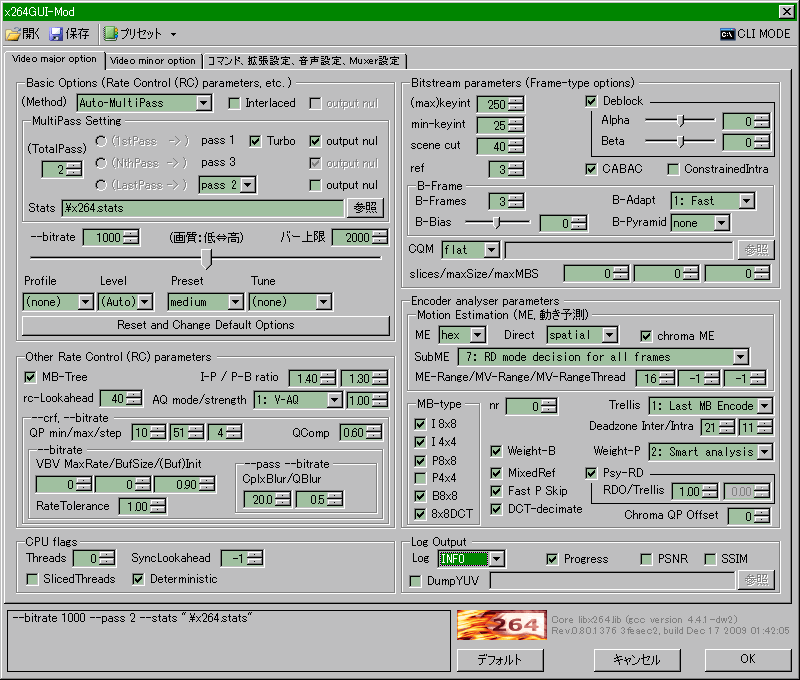800x680 pixels.
Task: Click Reset and Change Default Options
Action: point(206,325)
